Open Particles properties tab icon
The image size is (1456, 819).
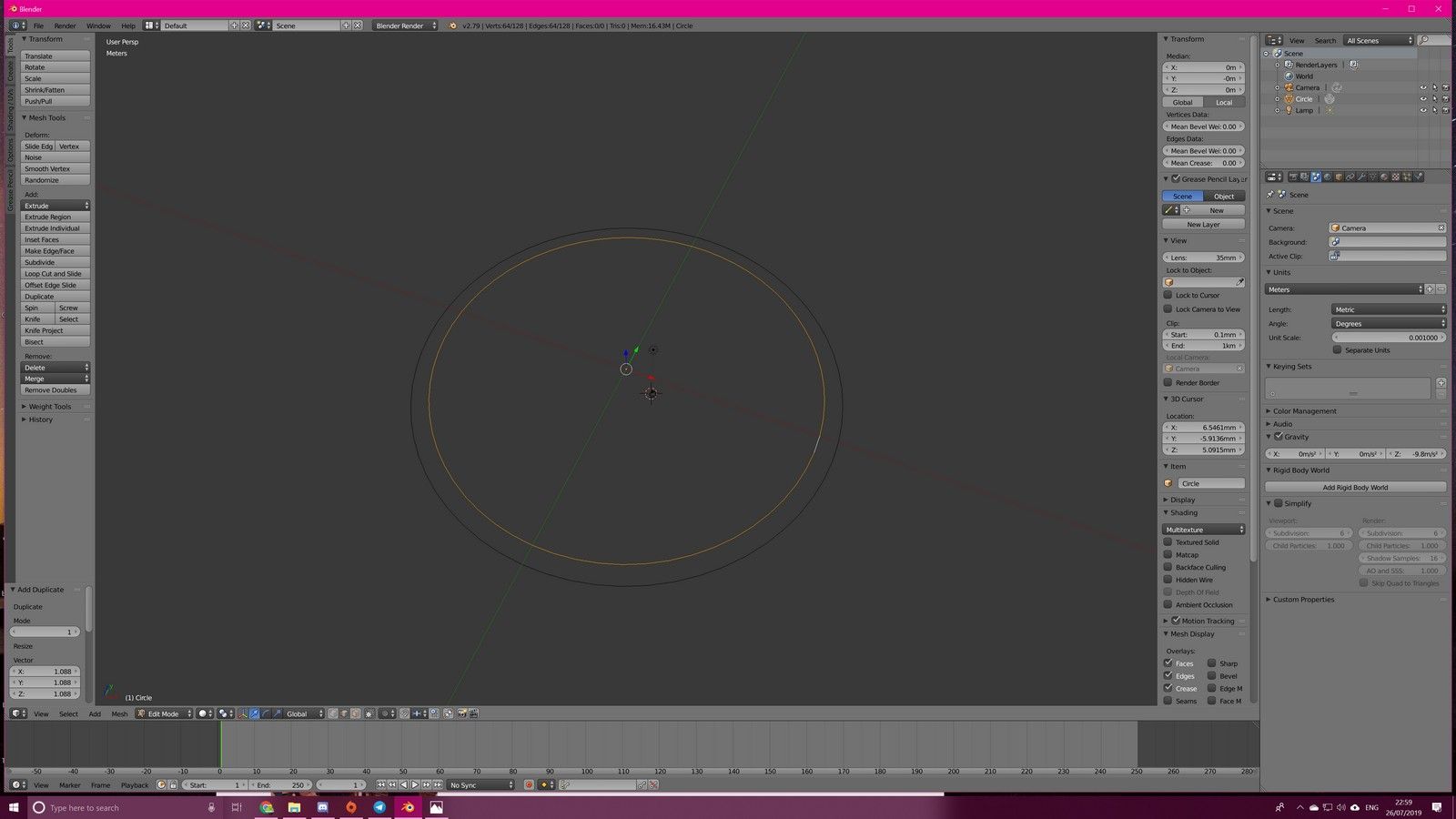pyautogui.click(x=1407, y=177)
